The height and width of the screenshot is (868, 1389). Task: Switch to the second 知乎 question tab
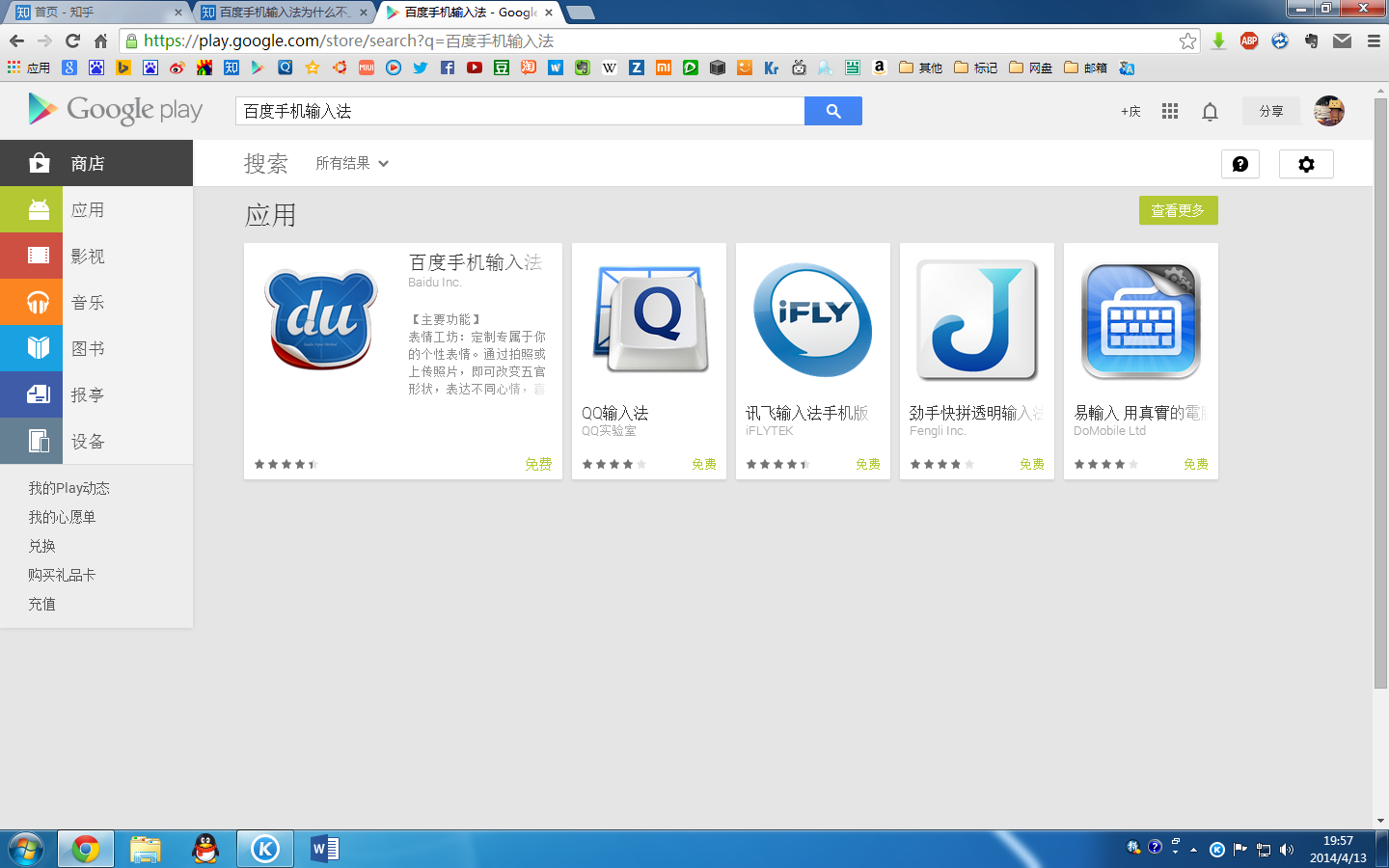tap(284, 13)
